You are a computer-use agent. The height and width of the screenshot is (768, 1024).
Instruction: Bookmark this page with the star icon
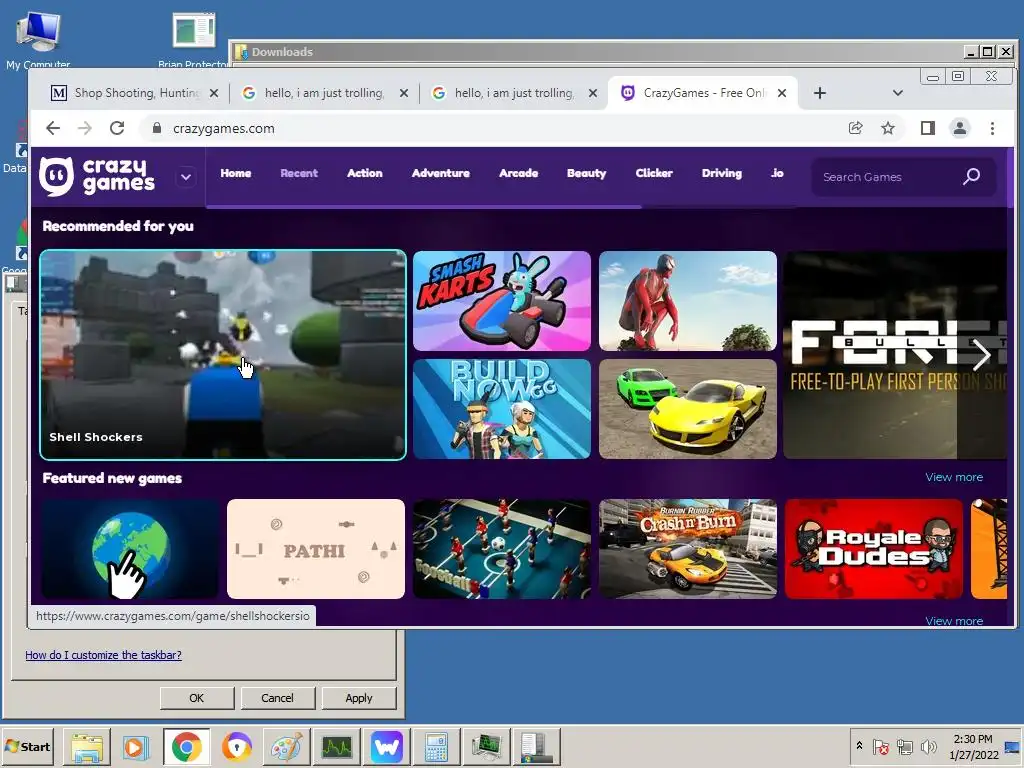coord(888,128)
